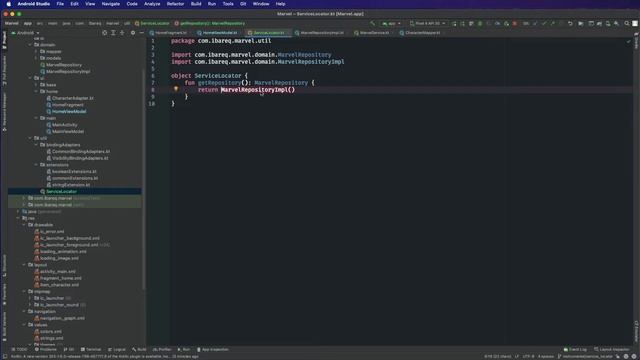The width and height of the screenshot is (640, 360).
Task: Open the Android project view dropdown
Action: [x=25, y=33]
